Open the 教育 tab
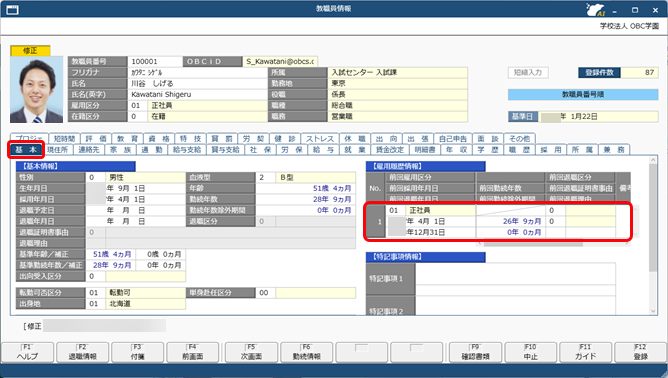 point(127,139)
